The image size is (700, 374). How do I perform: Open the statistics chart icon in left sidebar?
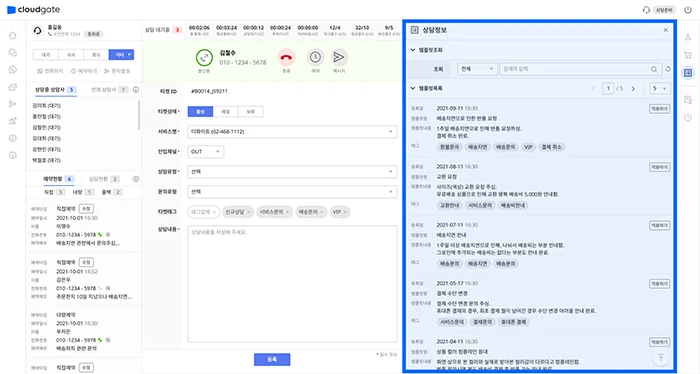tap(13, 121)
